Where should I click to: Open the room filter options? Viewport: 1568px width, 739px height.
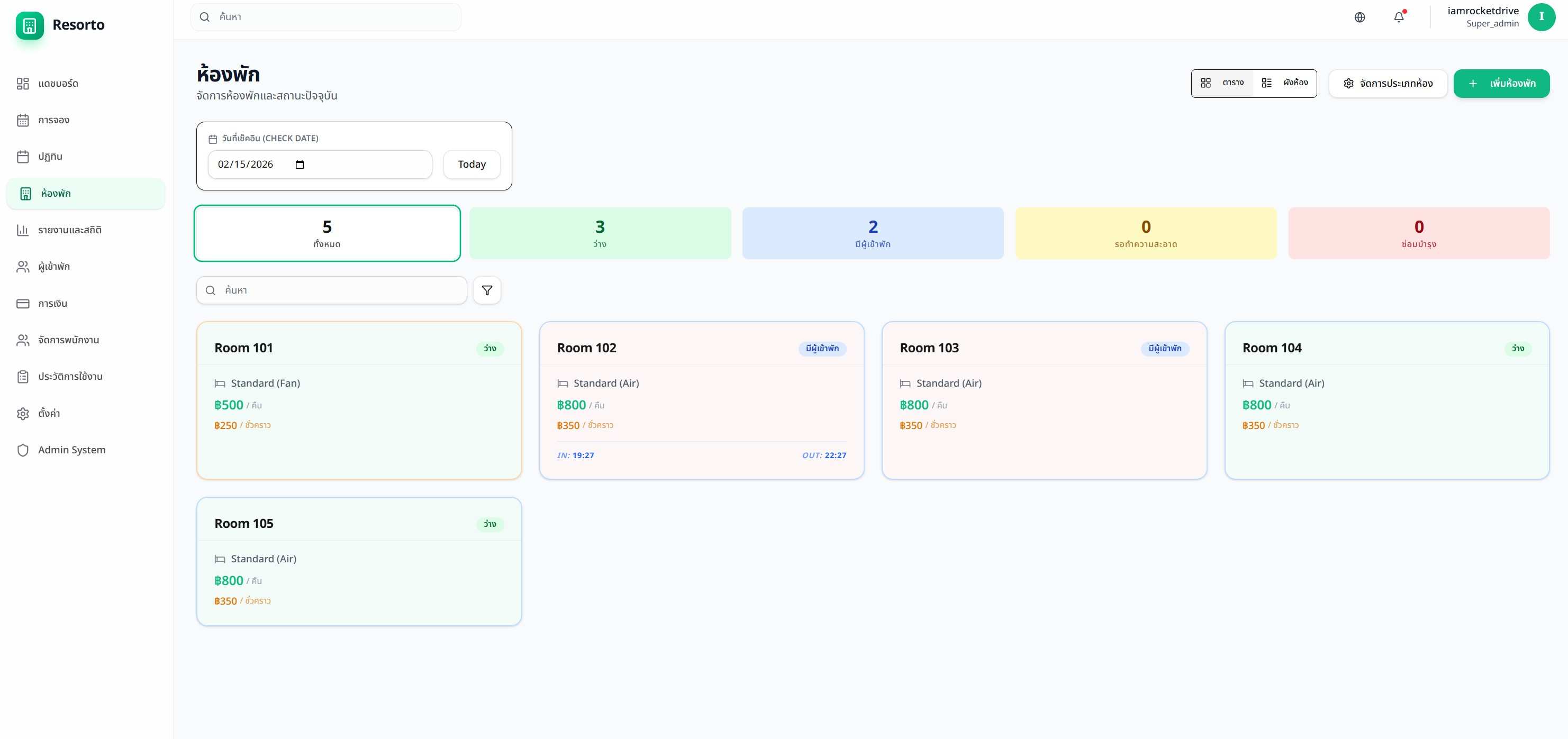pyautogui.click(x=486, y=290)
